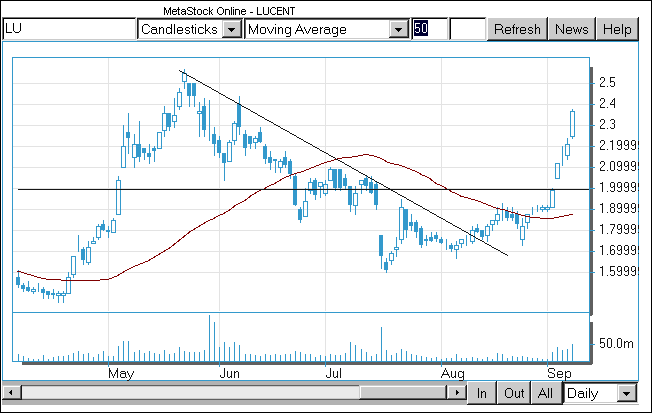This screenshot has width=652, height=413.
Task: Click the Help button
Action: [x=617, y=29]
